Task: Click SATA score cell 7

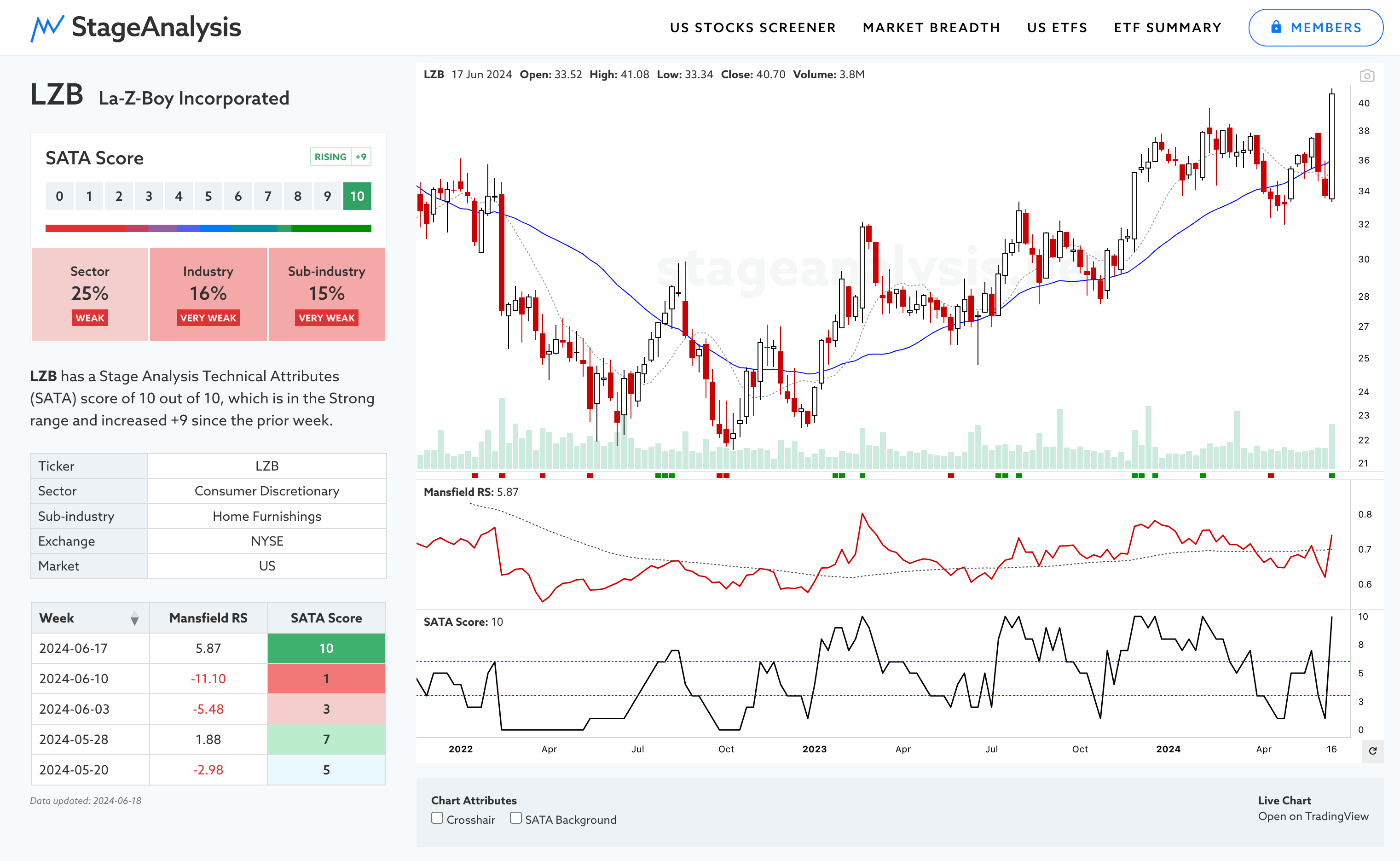Action: click(326, 739)
